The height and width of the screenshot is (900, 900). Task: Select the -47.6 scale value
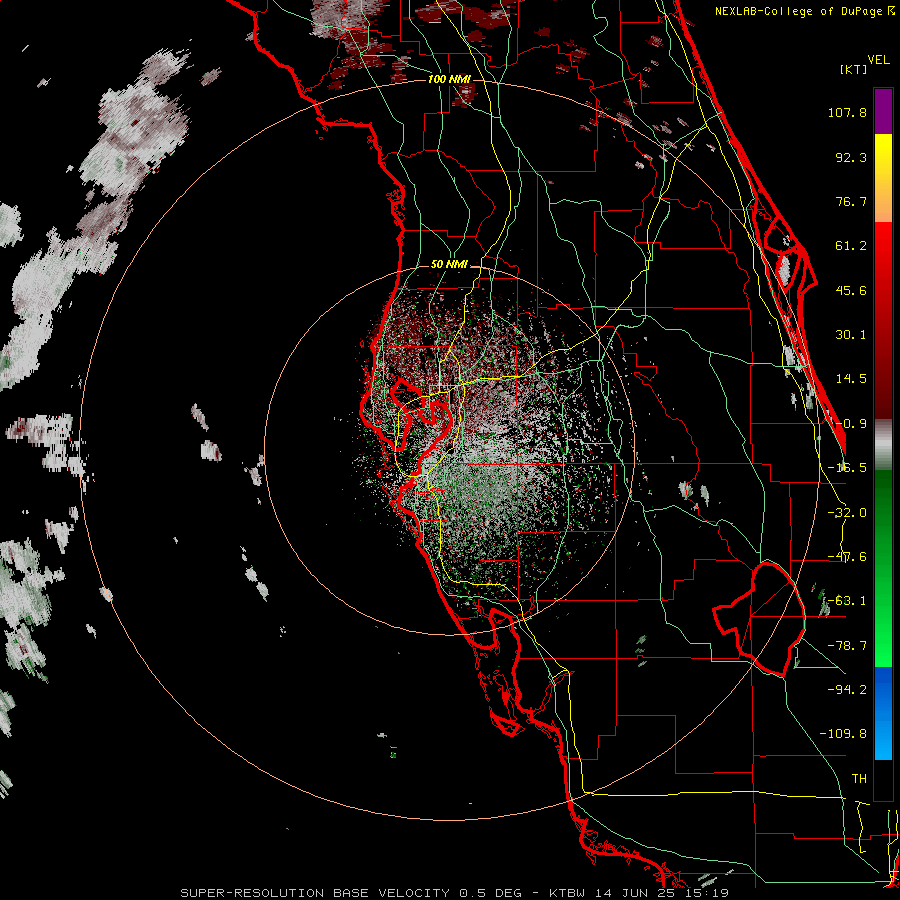click(847, 557)
